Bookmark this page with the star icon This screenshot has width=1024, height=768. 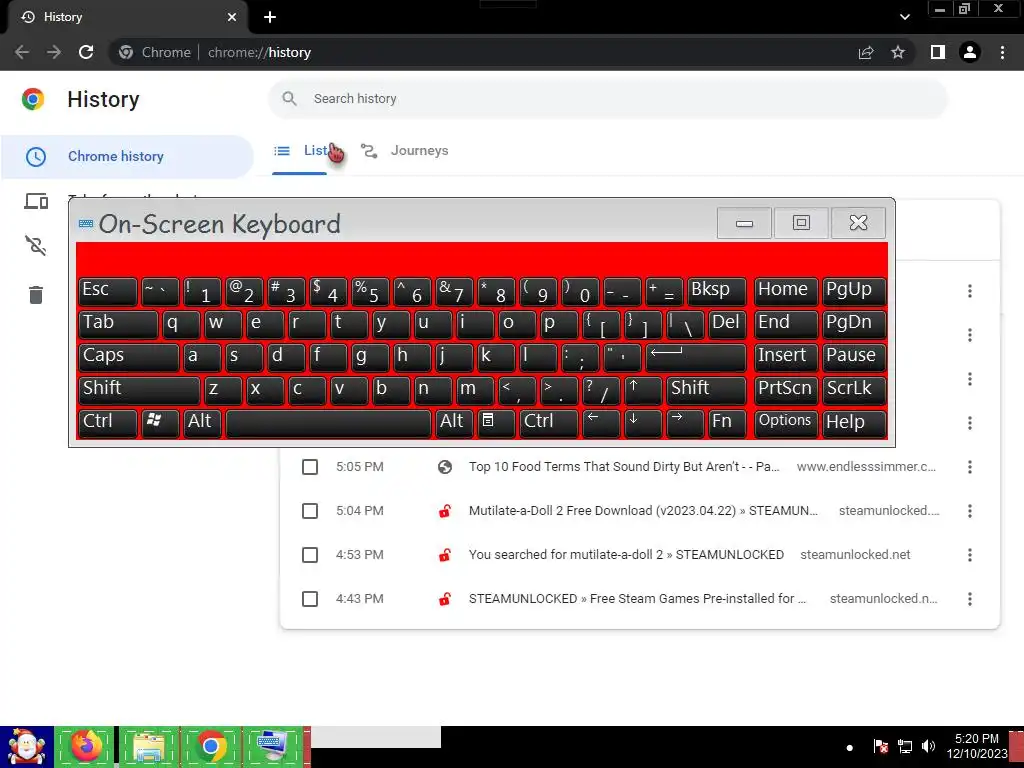coord(898,52)
